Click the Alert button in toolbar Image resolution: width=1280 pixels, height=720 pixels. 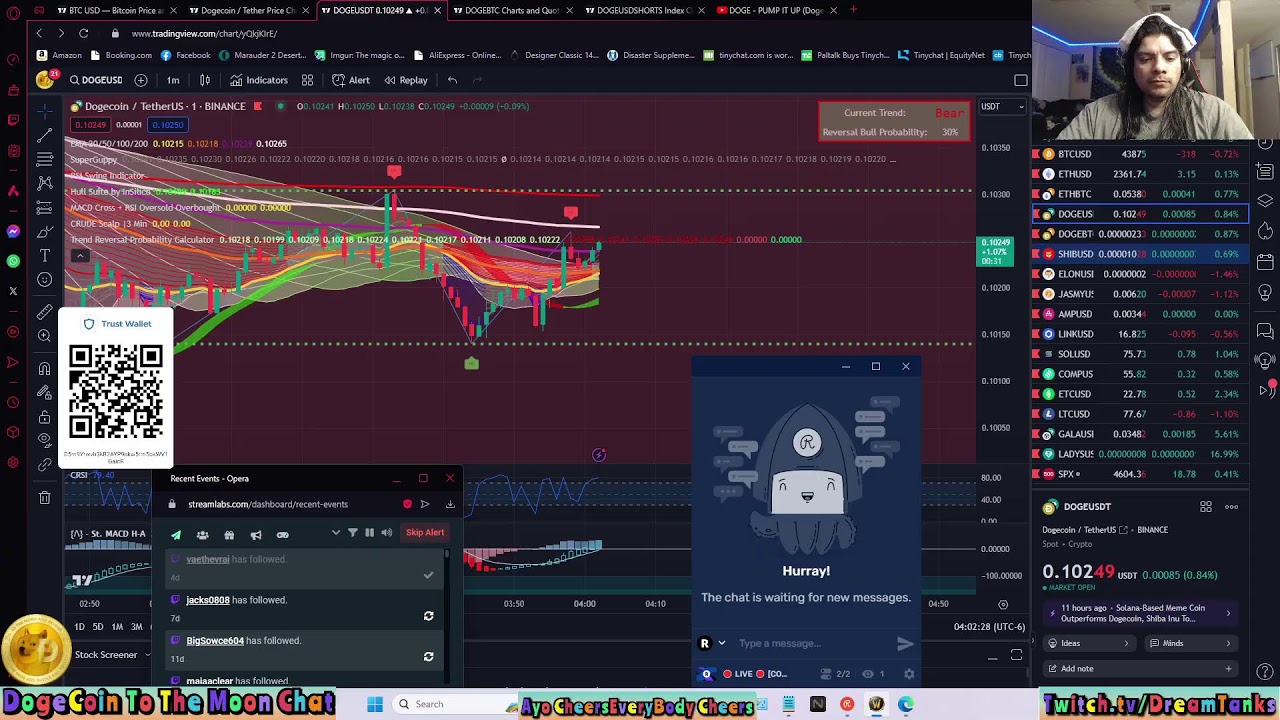tap(351, 80)
